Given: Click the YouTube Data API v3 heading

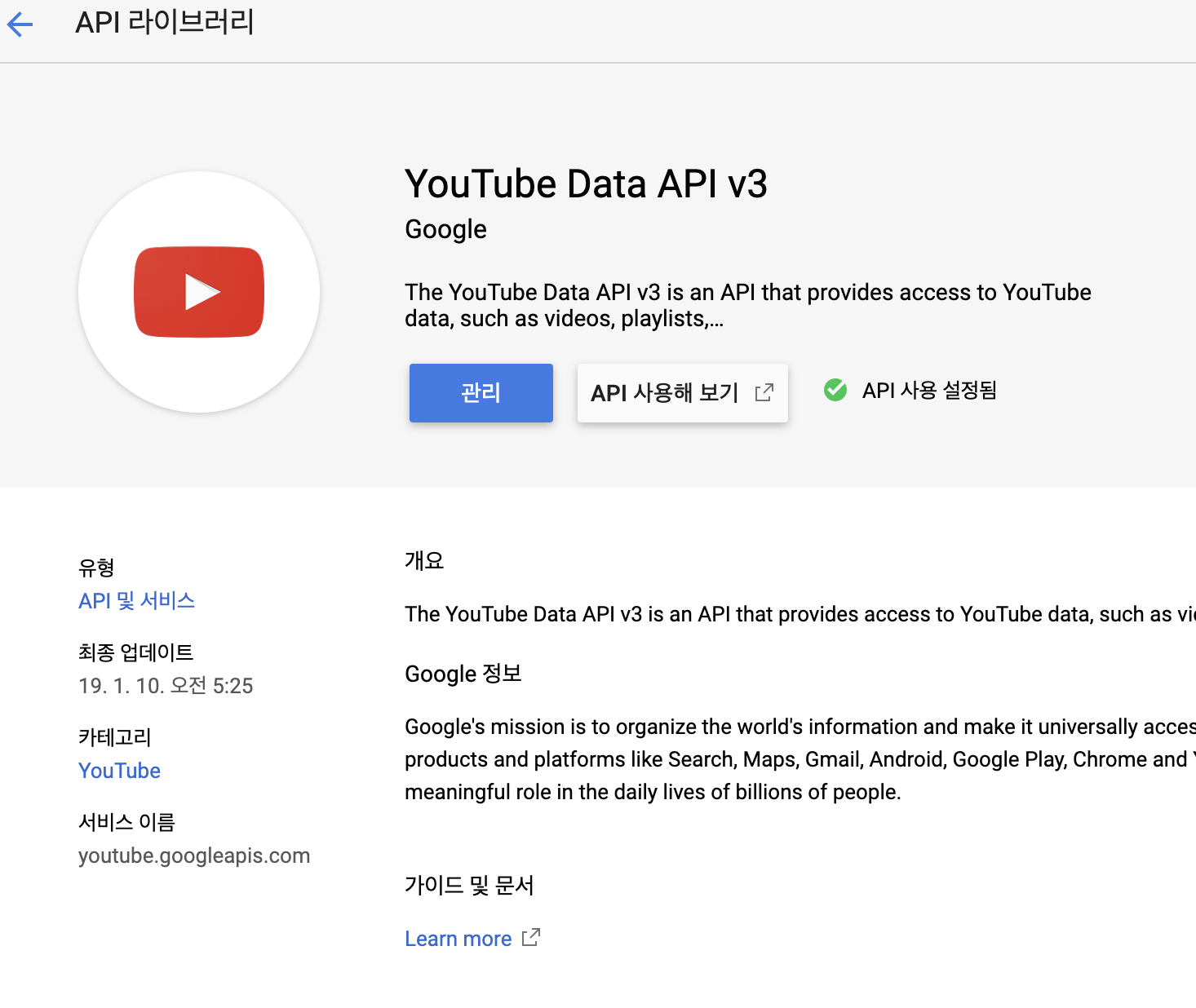Looking at the screenshot, I should (586, 183).
